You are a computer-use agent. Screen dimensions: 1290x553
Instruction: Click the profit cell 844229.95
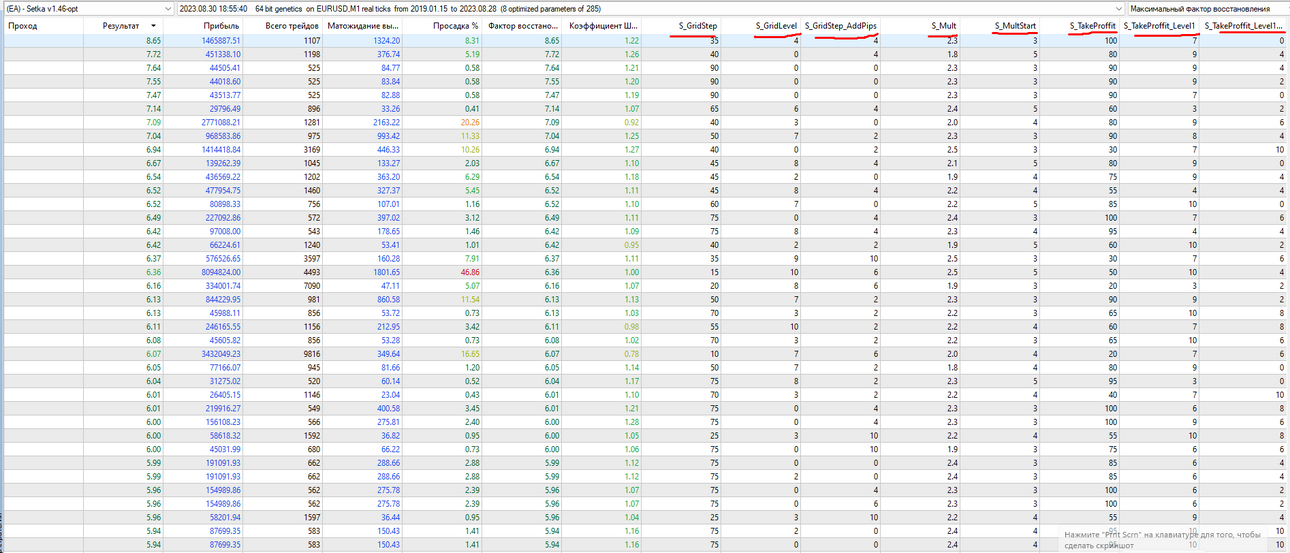(x=218, y=297)
